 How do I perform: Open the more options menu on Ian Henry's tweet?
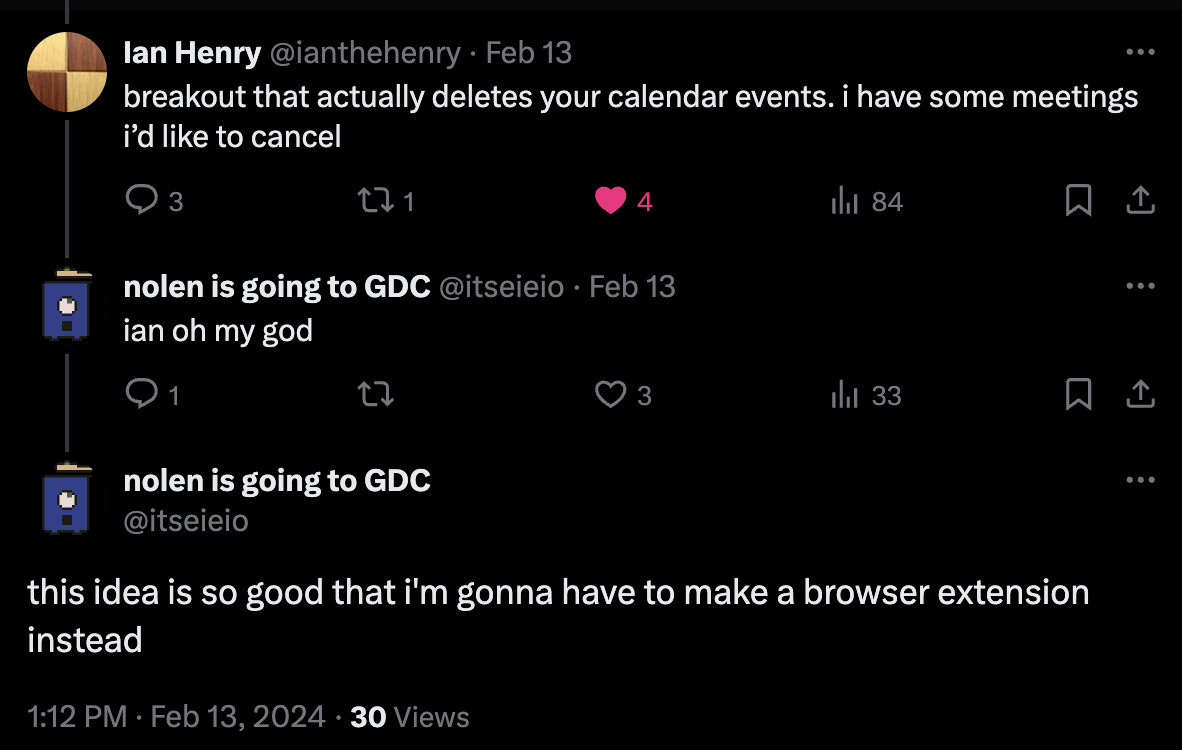1141,51
